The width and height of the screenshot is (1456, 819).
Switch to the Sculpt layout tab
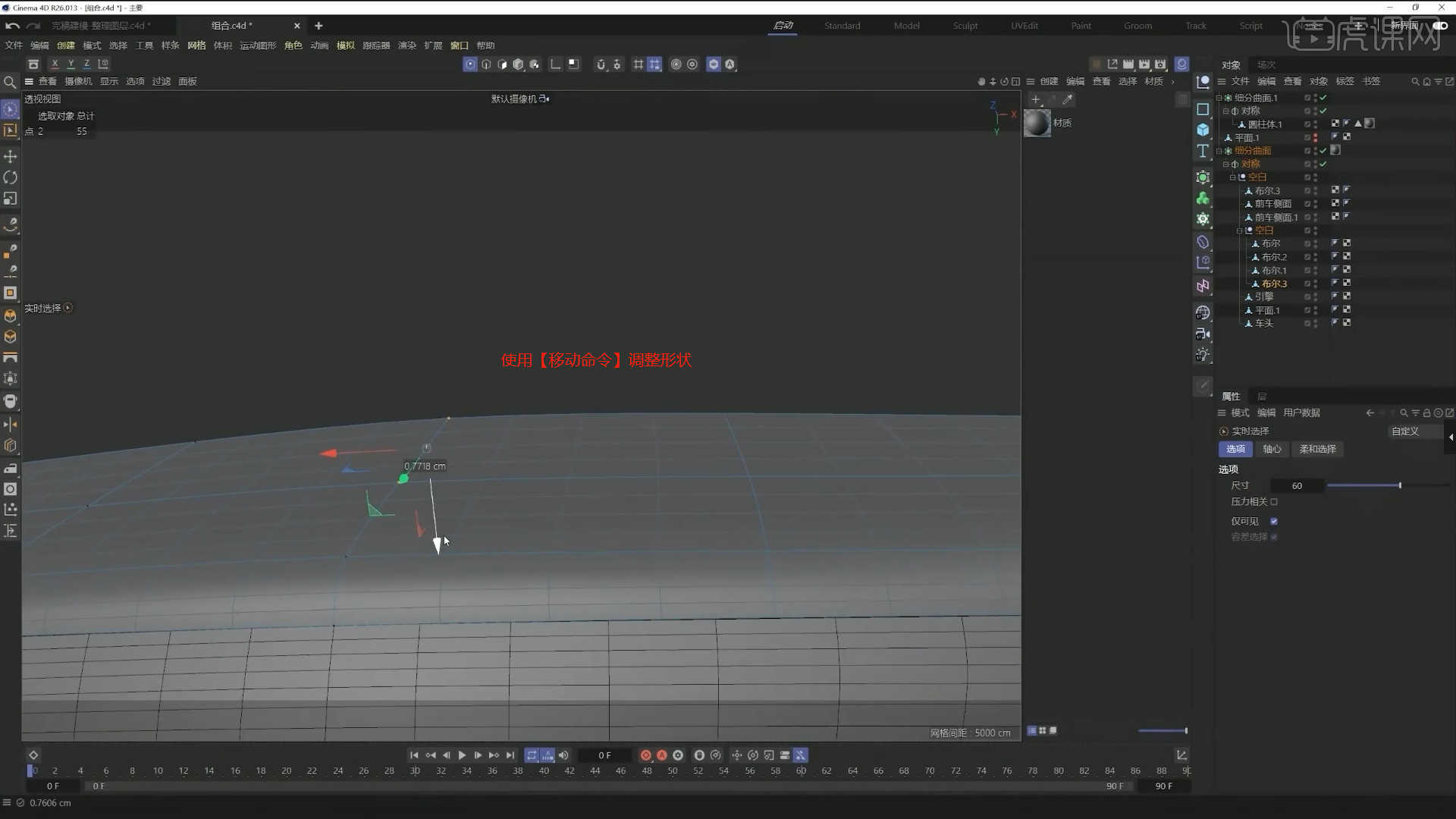point(965,26)
